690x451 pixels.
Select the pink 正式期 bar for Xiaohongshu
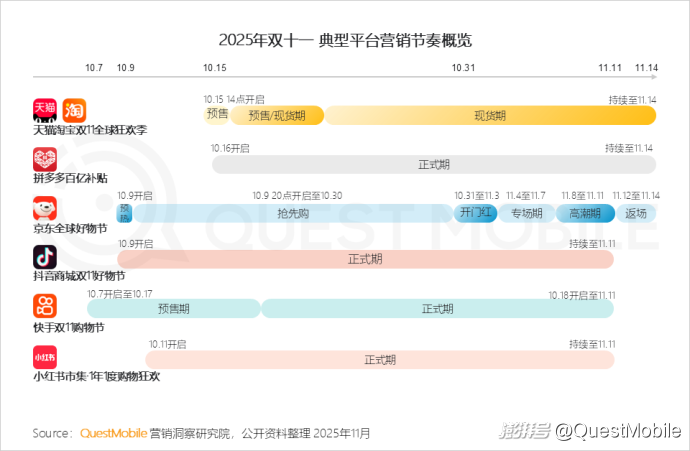tap(380, 359)
